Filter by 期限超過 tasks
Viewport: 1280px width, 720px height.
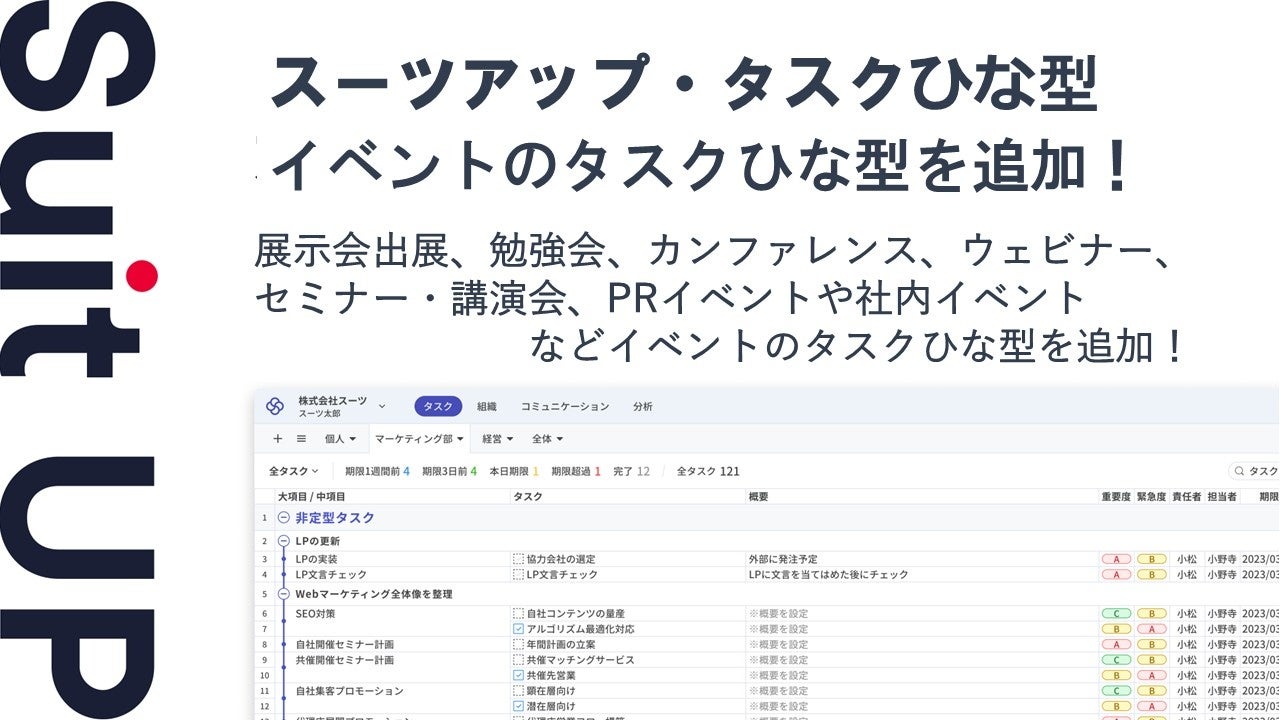click(576, 471)
